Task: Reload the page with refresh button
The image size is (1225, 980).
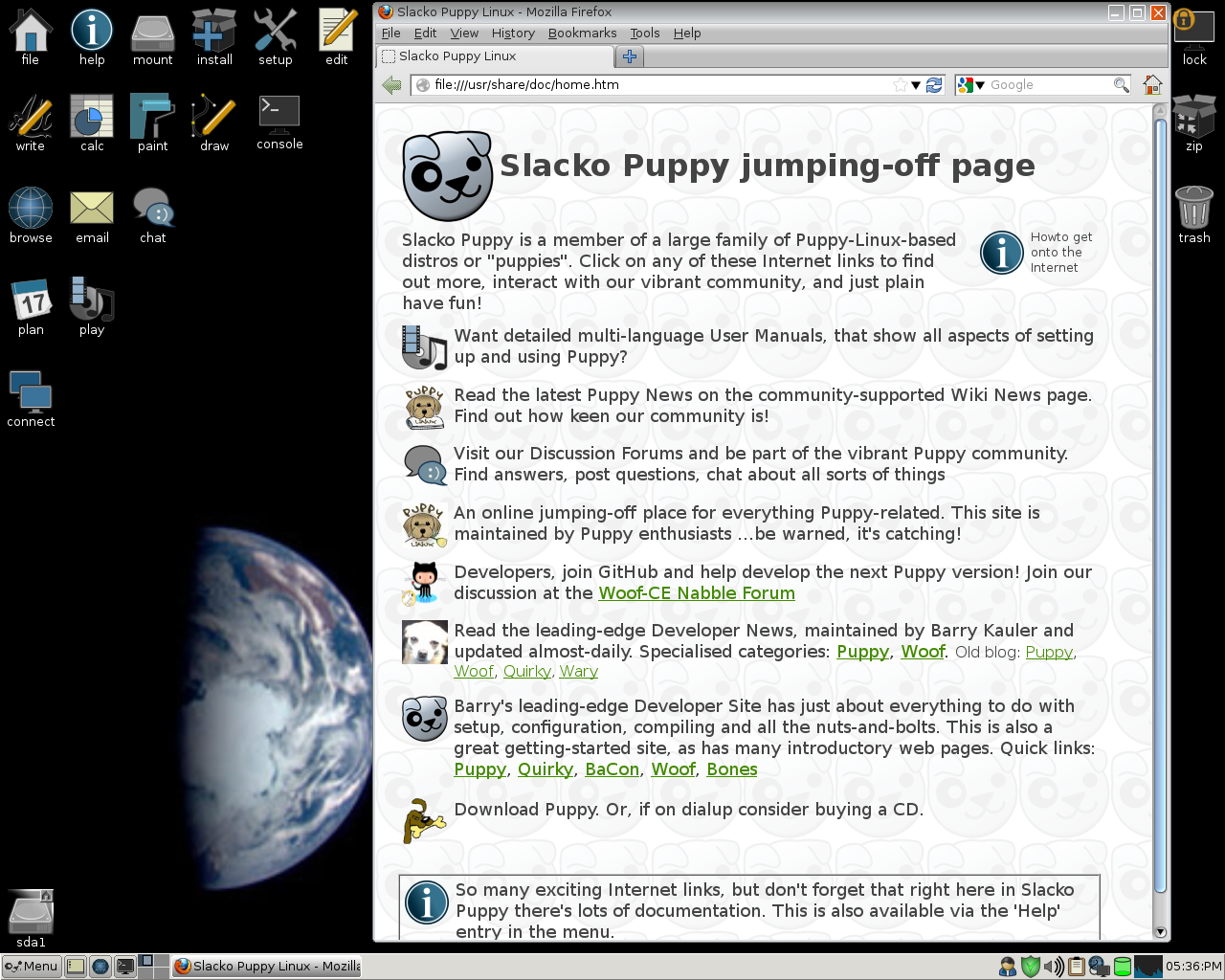Action: 935,85
